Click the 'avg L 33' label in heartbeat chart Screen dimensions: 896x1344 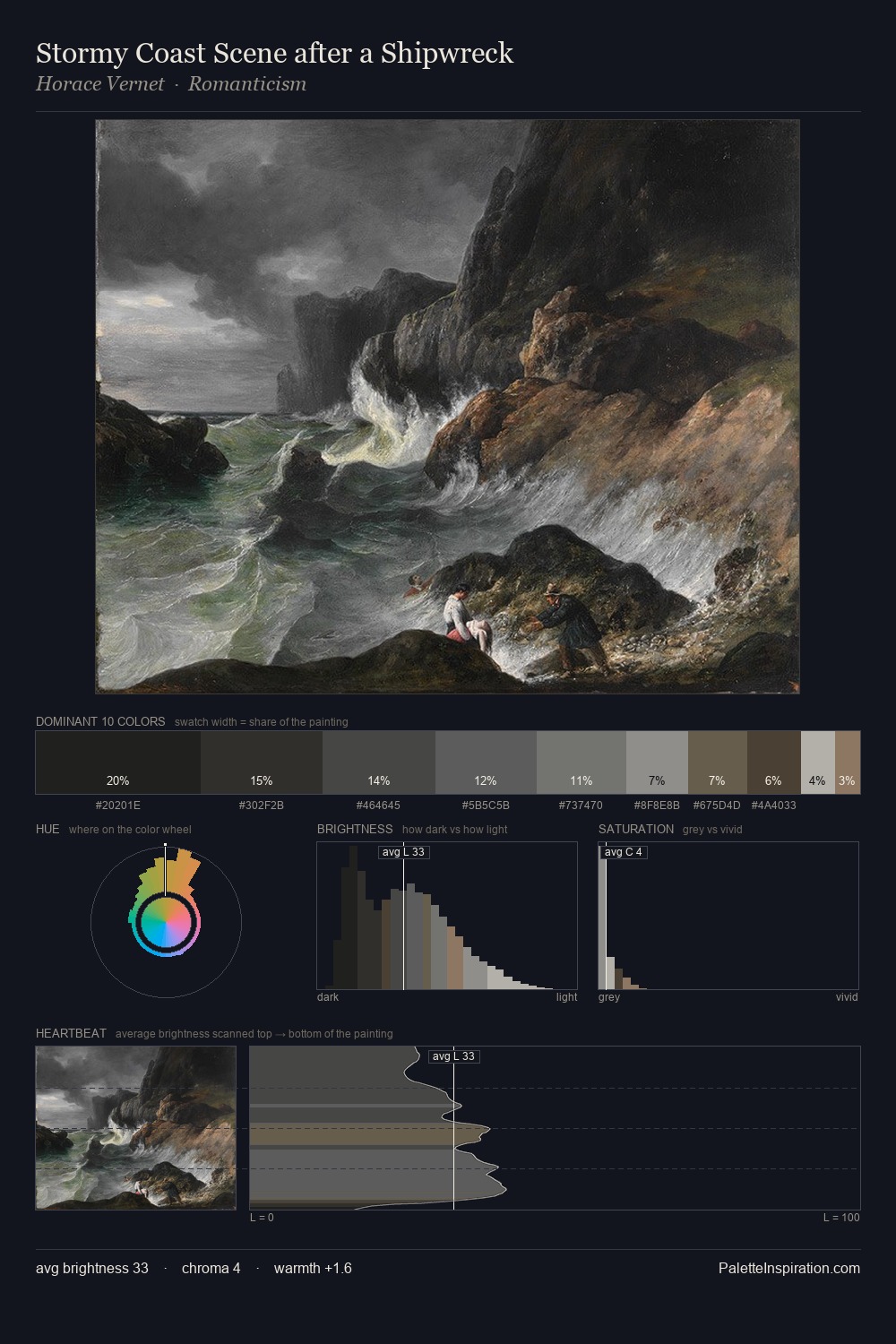[x=453, y=1056]
